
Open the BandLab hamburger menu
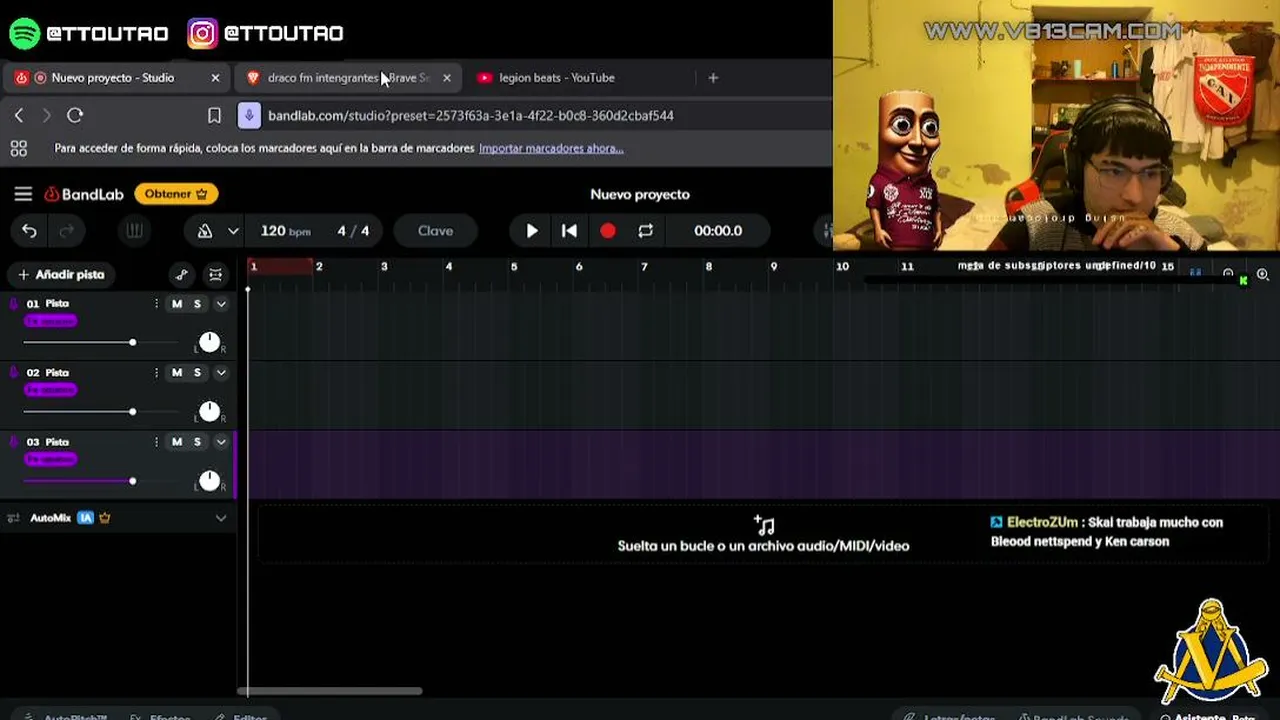pyautogui.click(x=23, y=194)
